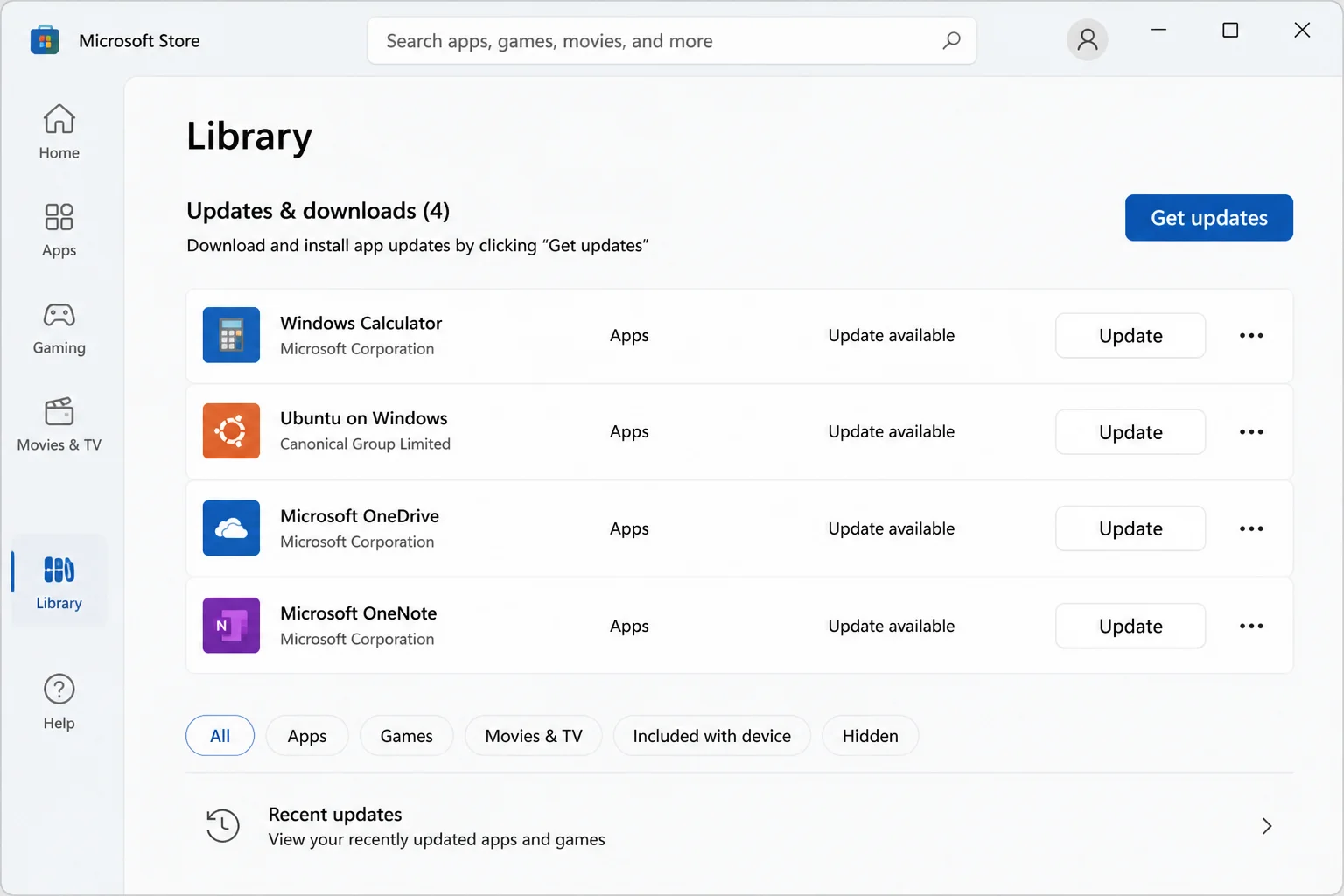Expand Recent updates chevron arrow

point(1266,825)
